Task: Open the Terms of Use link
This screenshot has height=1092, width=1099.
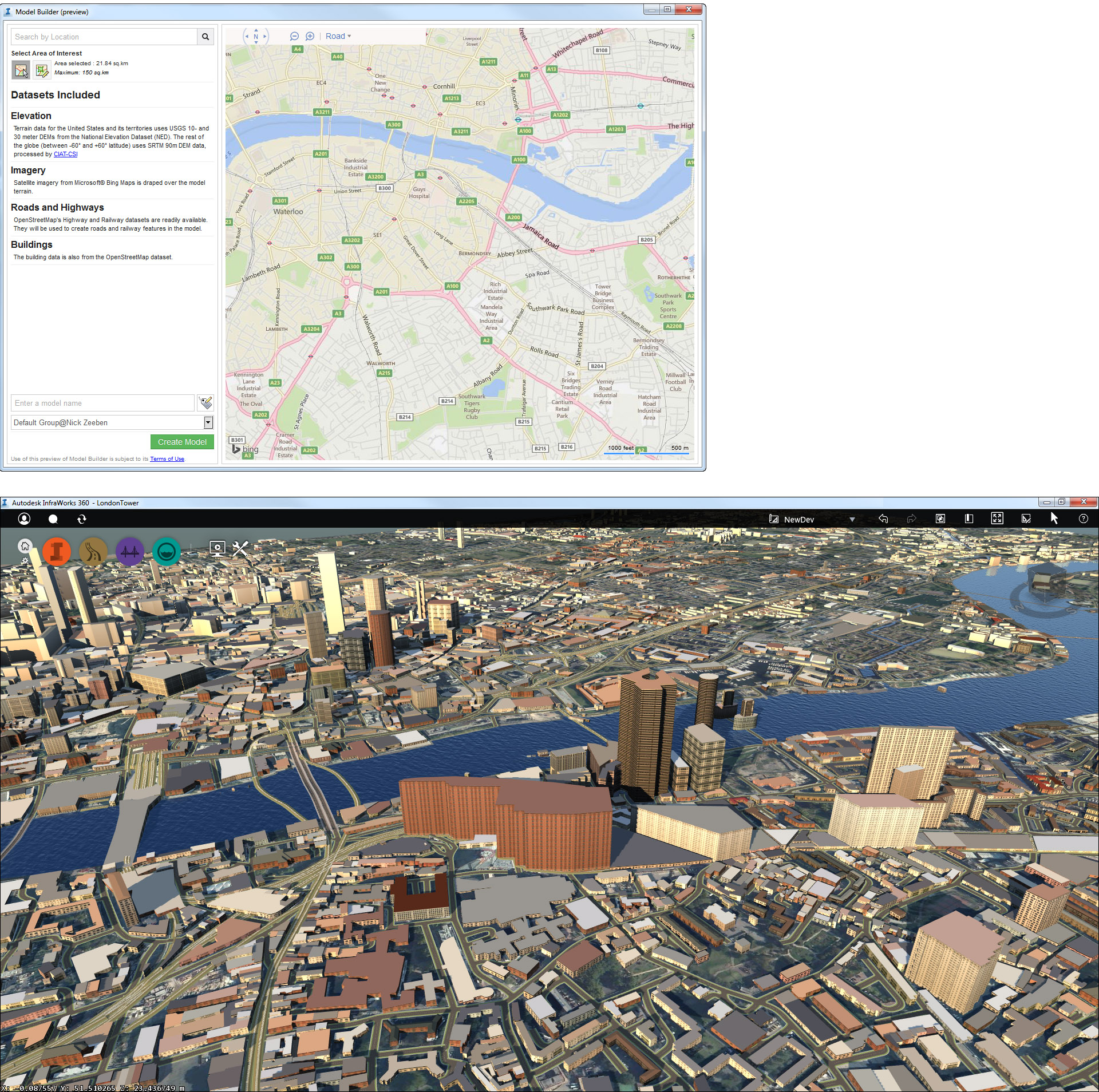Action: (167, 459)
